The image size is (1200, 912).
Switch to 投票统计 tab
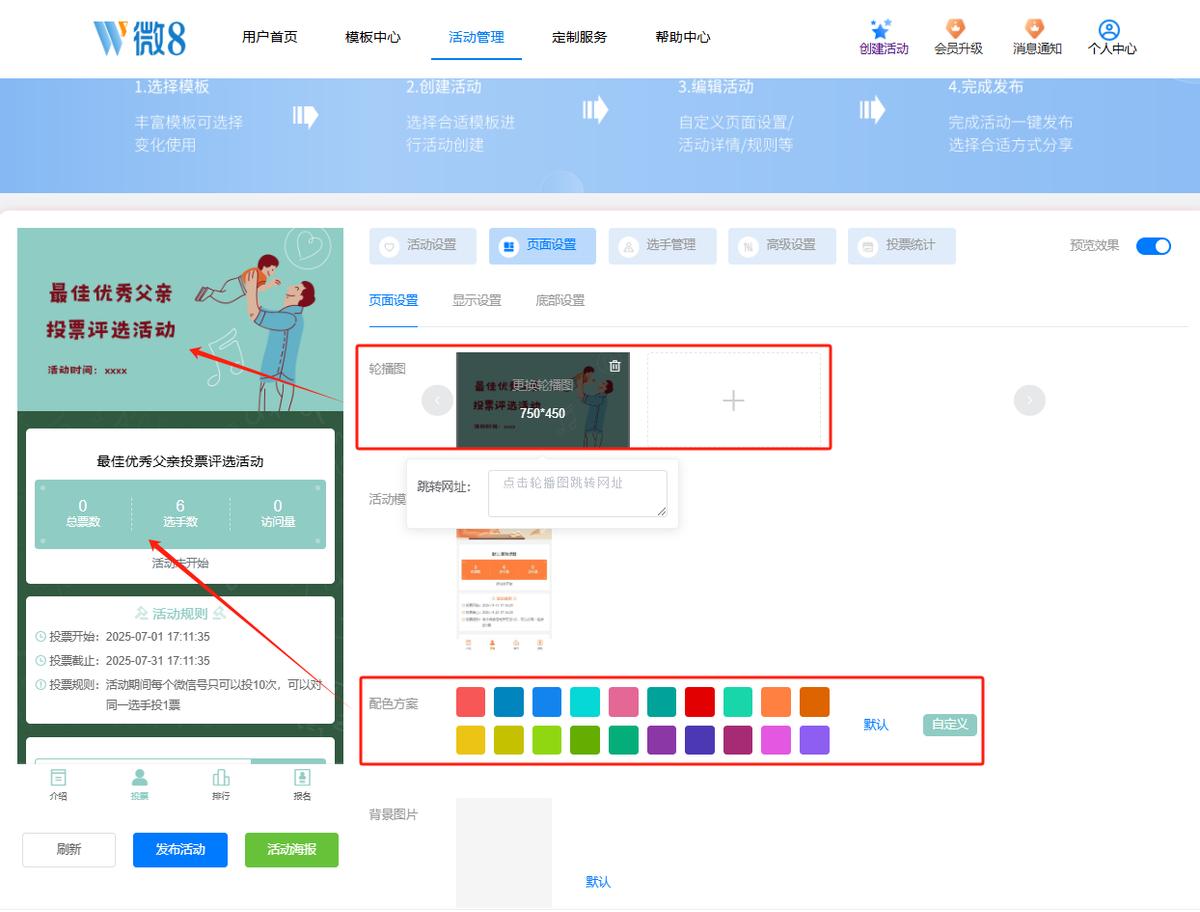902,246
